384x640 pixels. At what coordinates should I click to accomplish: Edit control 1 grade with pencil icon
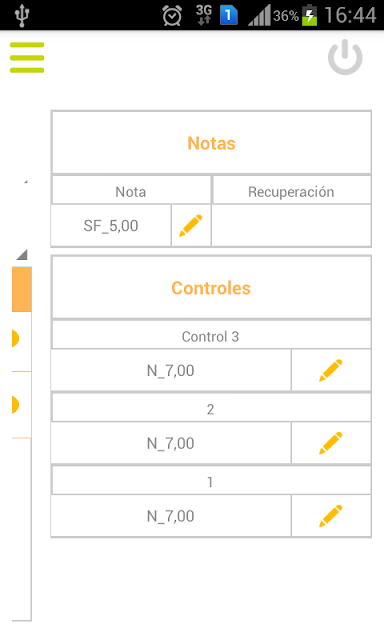point(331,516)
